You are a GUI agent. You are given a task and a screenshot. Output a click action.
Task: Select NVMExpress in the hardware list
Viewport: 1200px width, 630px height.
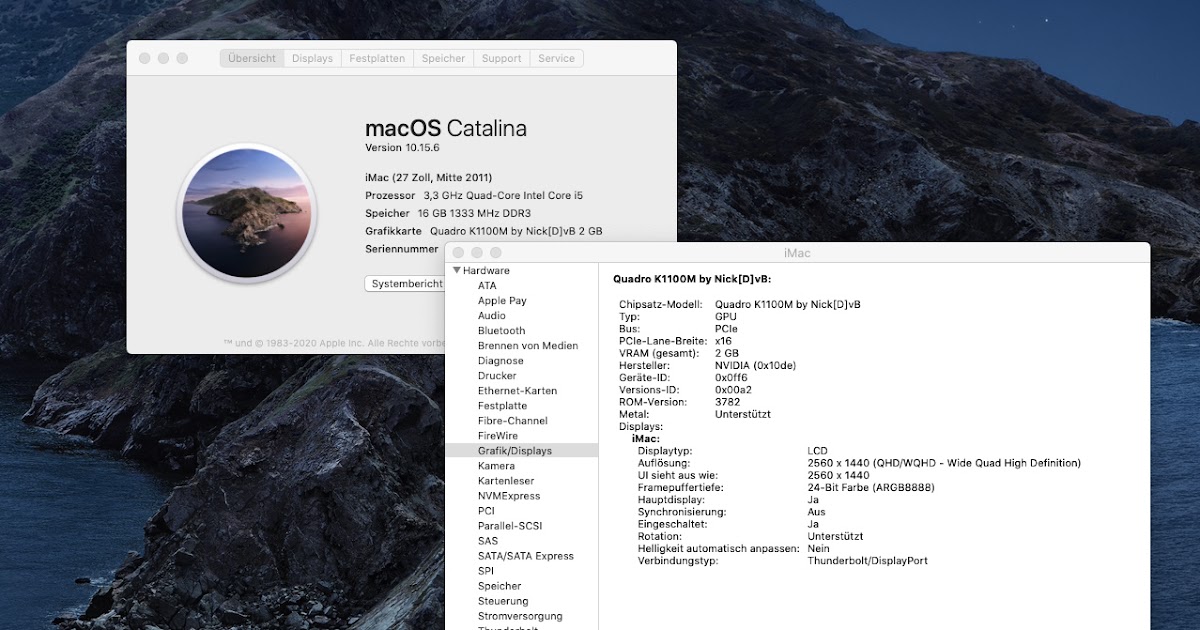pyautogui.click(x=508, y=495)
